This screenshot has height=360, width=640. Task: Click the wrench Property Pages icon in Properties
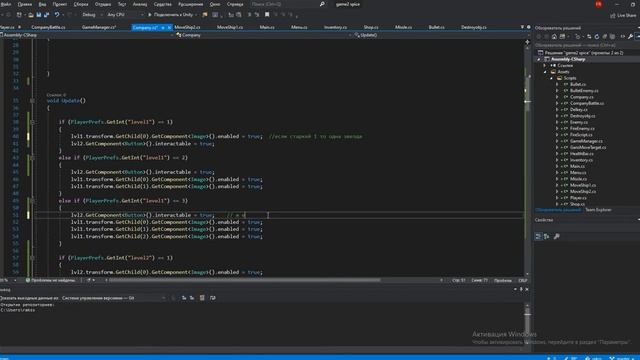tap(557, 236)
